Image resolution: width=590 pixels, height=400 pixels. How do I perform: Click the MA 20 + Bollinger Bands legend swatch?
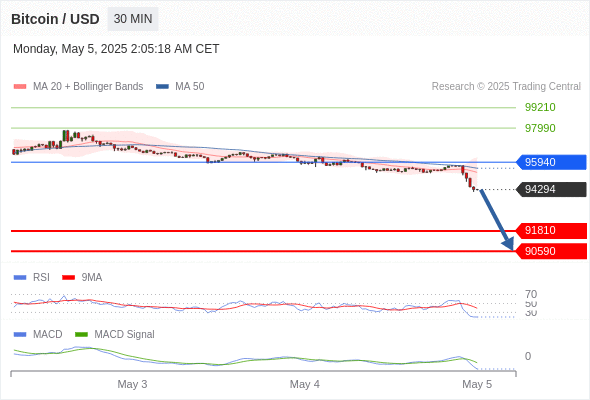20,87
